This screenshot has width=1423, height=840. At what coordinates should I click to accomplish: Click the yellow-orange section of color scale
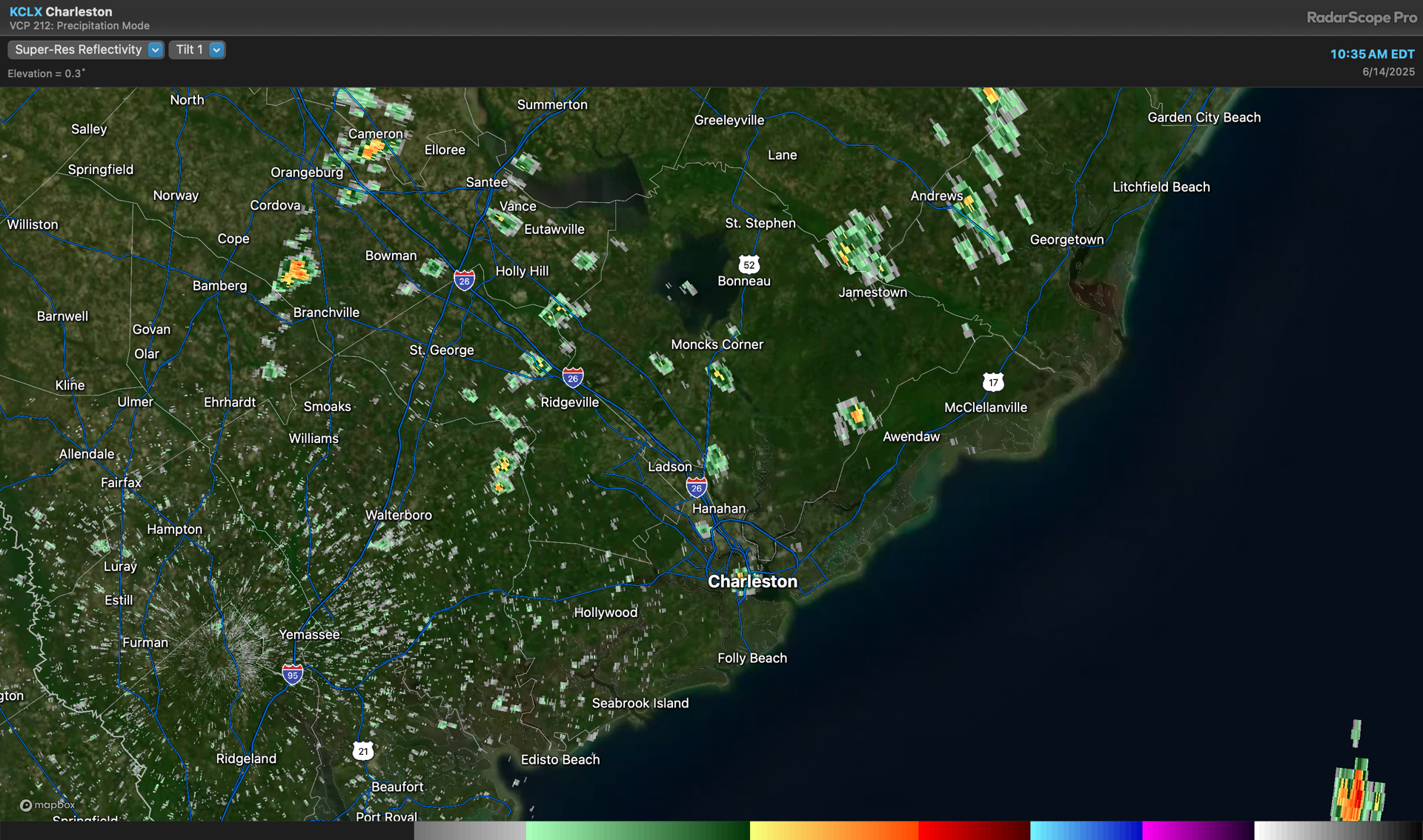tap(834, 830)
